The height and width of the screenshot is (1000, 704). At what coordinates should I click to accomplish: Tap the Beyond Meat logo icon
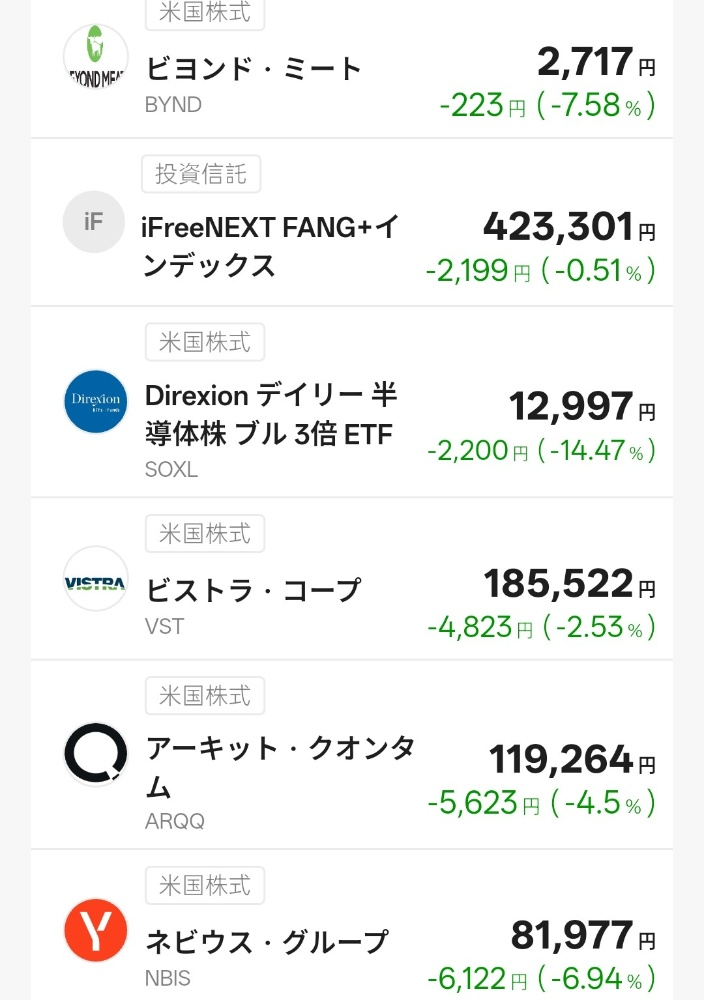click(x=95, y=57)
